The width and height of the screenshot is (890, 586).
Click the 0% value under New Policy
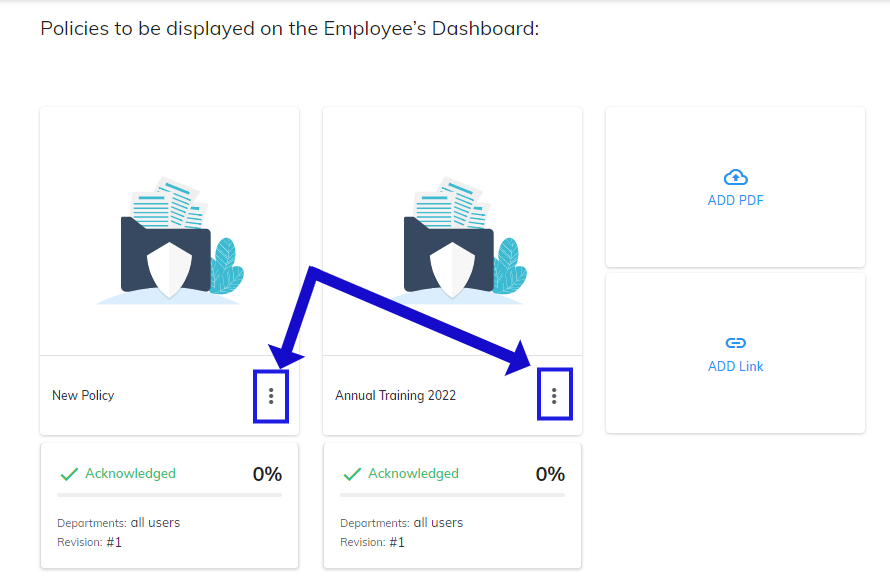267,474
